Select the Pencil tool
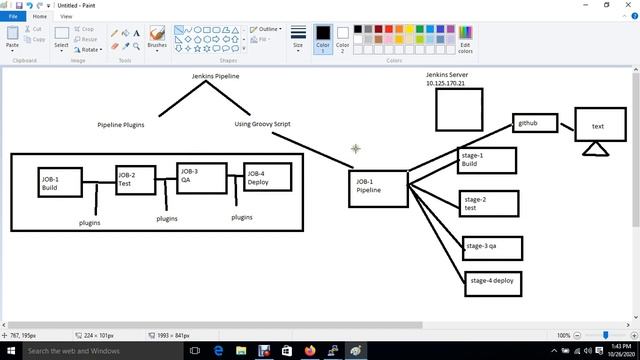The width and height of the screenshot is (640, 360). 115,33
